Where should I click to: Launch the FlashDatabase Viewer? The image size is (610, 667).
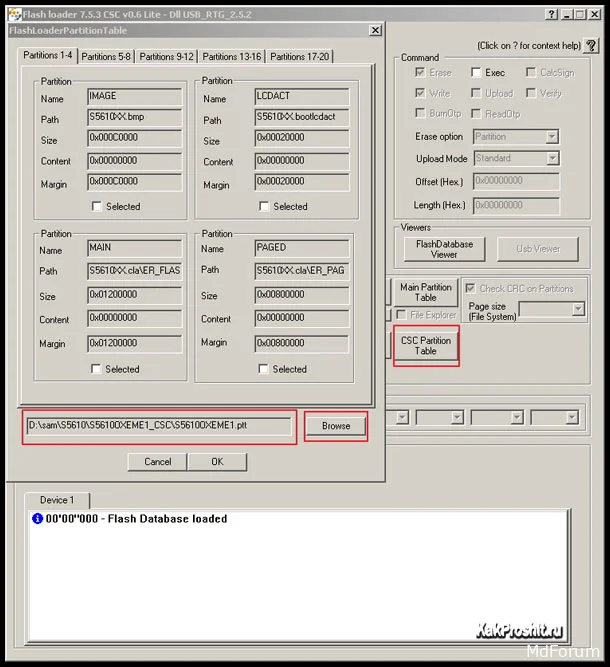(x=444, y=248)
